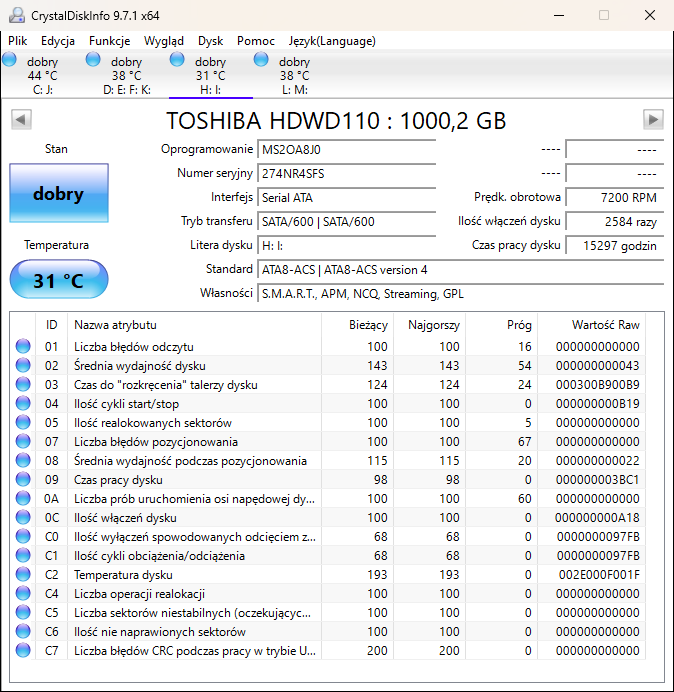Select the D: E: F: K: disk orb
Viewport: 674px width, 692px height.
(x=94, y=60)
